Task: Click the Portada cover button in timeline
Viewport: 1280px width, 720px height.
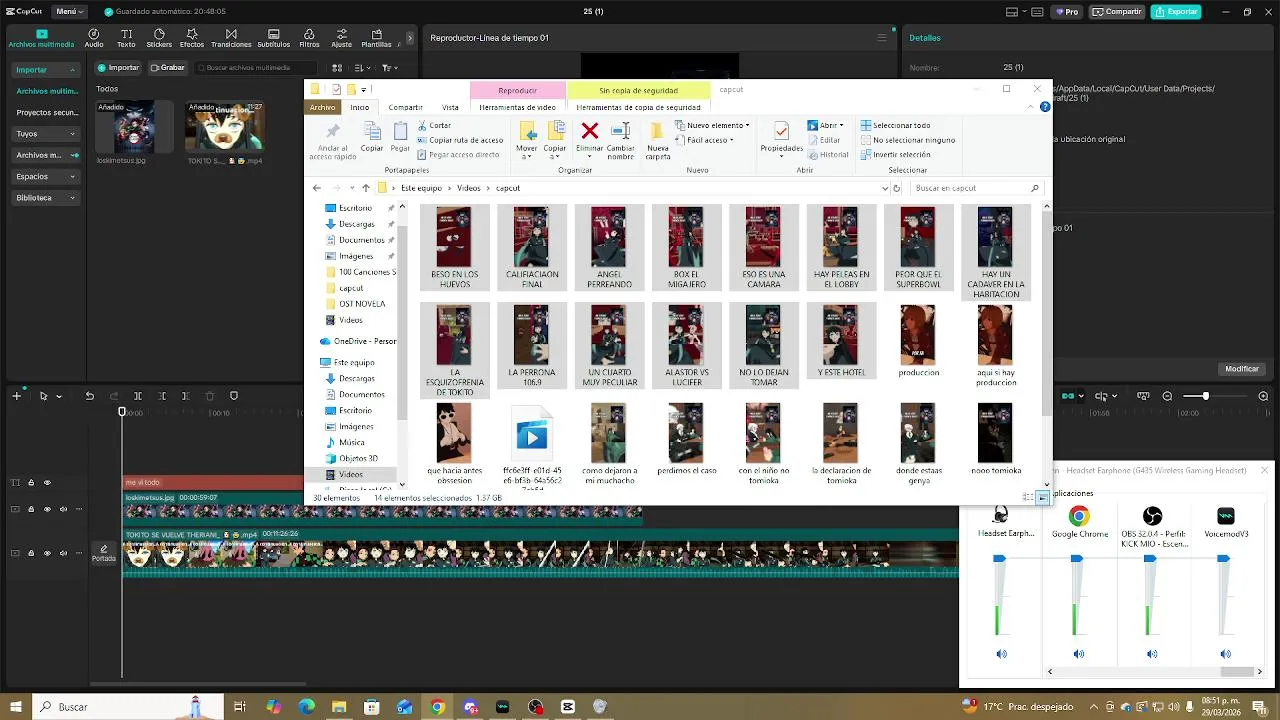Action: (x=104, y=553)
